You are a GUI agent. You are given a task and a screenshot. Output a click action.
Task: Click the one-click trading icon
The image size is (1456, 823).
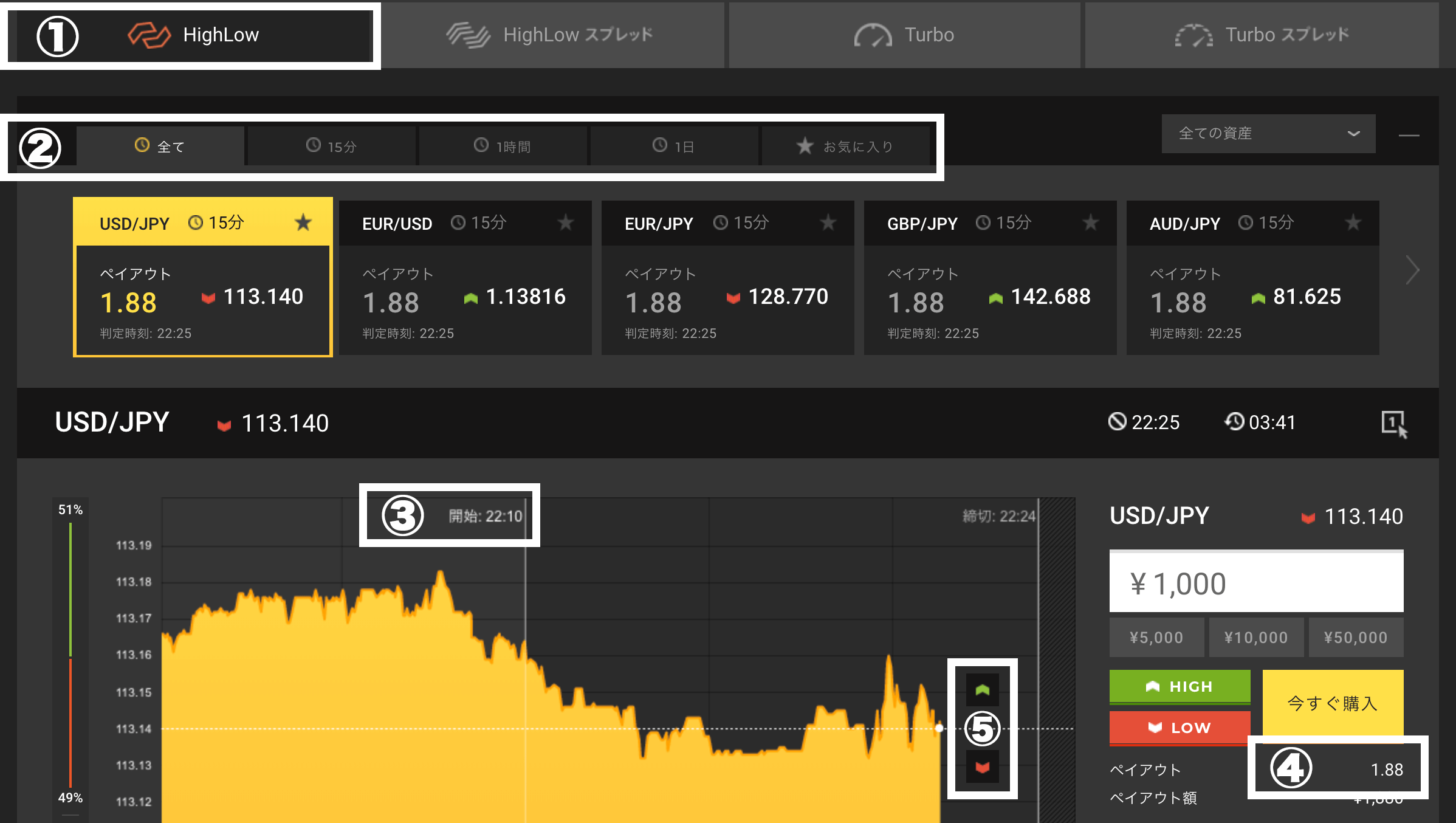1394,424
